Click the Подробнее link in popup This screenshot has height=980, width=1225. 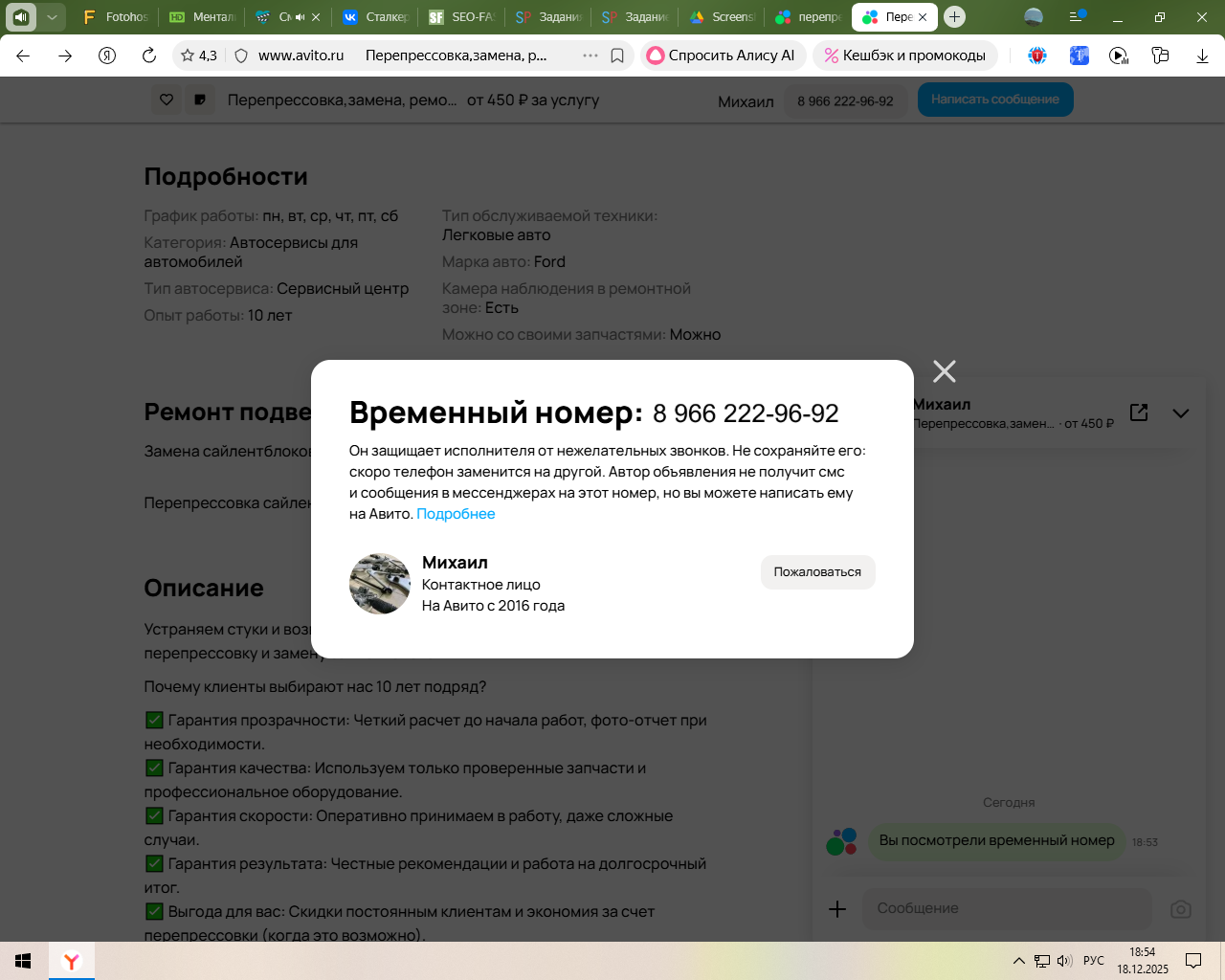point(456,514)
